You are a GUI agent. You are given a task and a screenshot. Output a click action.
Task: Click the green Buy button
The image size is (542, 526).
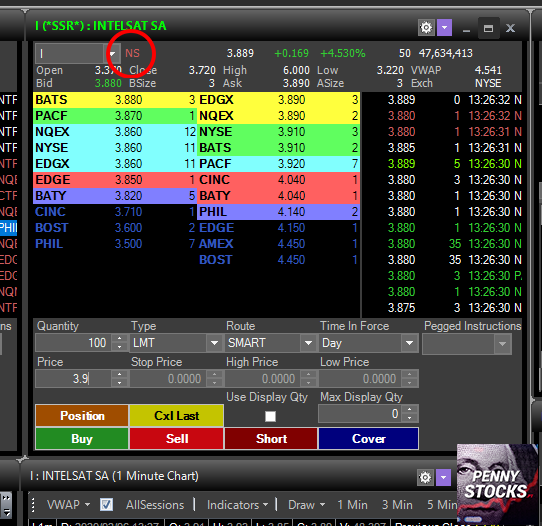tap(82, 439)
